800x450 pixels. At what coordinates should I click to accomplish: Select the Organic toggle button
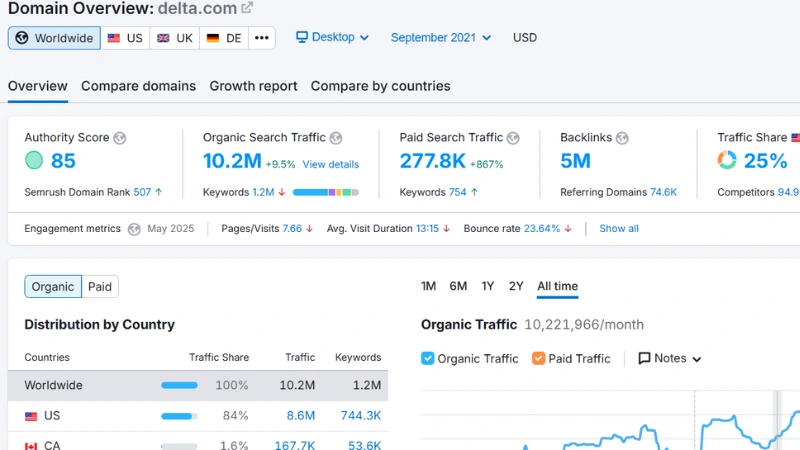pos(53,287)
